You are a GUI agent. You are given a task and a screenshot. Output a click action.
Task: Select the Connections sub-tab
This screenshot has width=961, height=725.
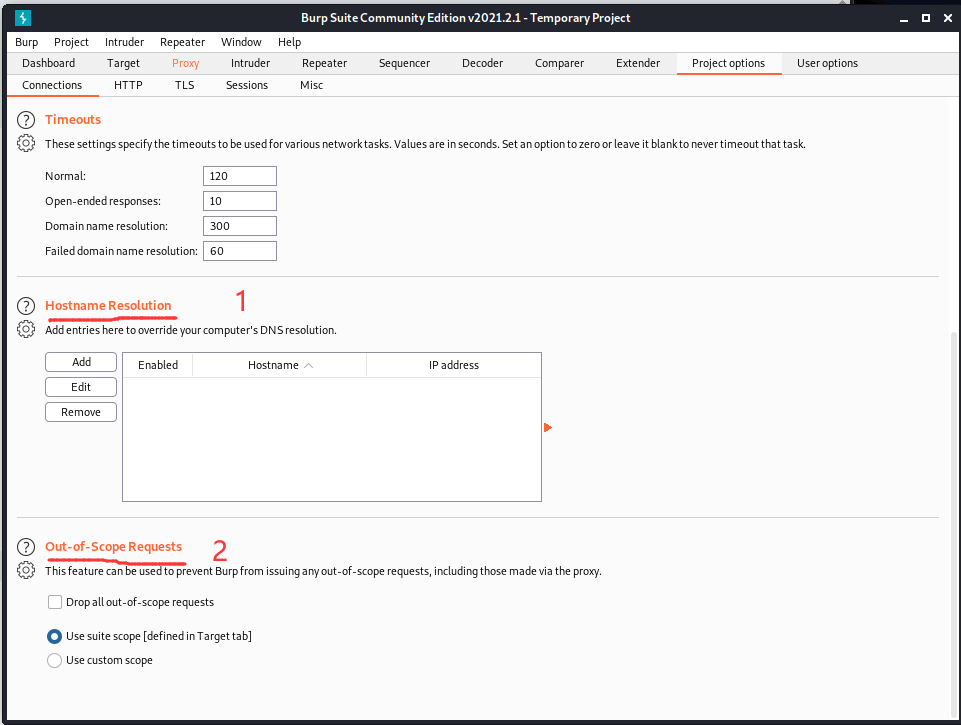coord(52,85)
